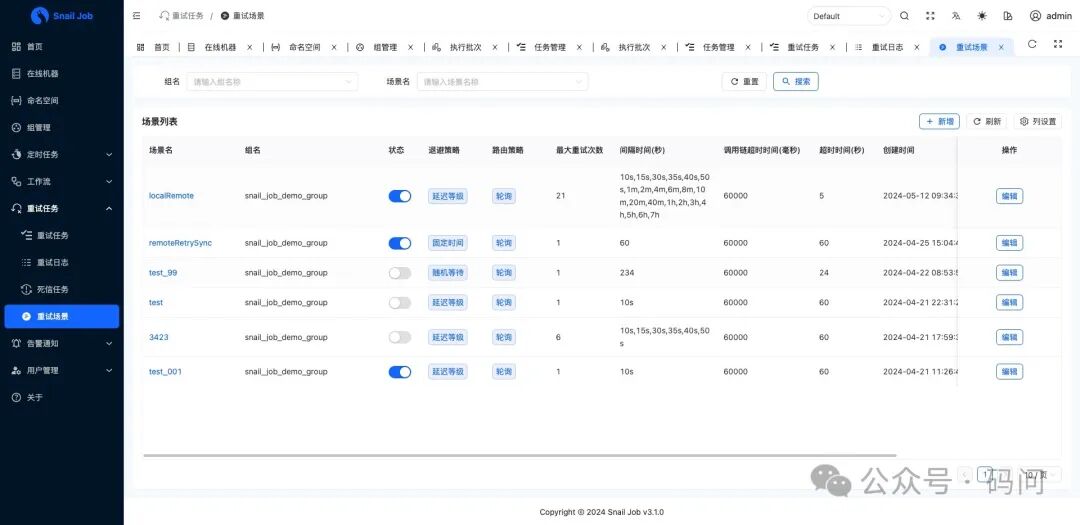Image resolution: width=1080 pixels, height=525 pixels.
Task: Go to pagination previous page arrow
Action: point(964,475)
